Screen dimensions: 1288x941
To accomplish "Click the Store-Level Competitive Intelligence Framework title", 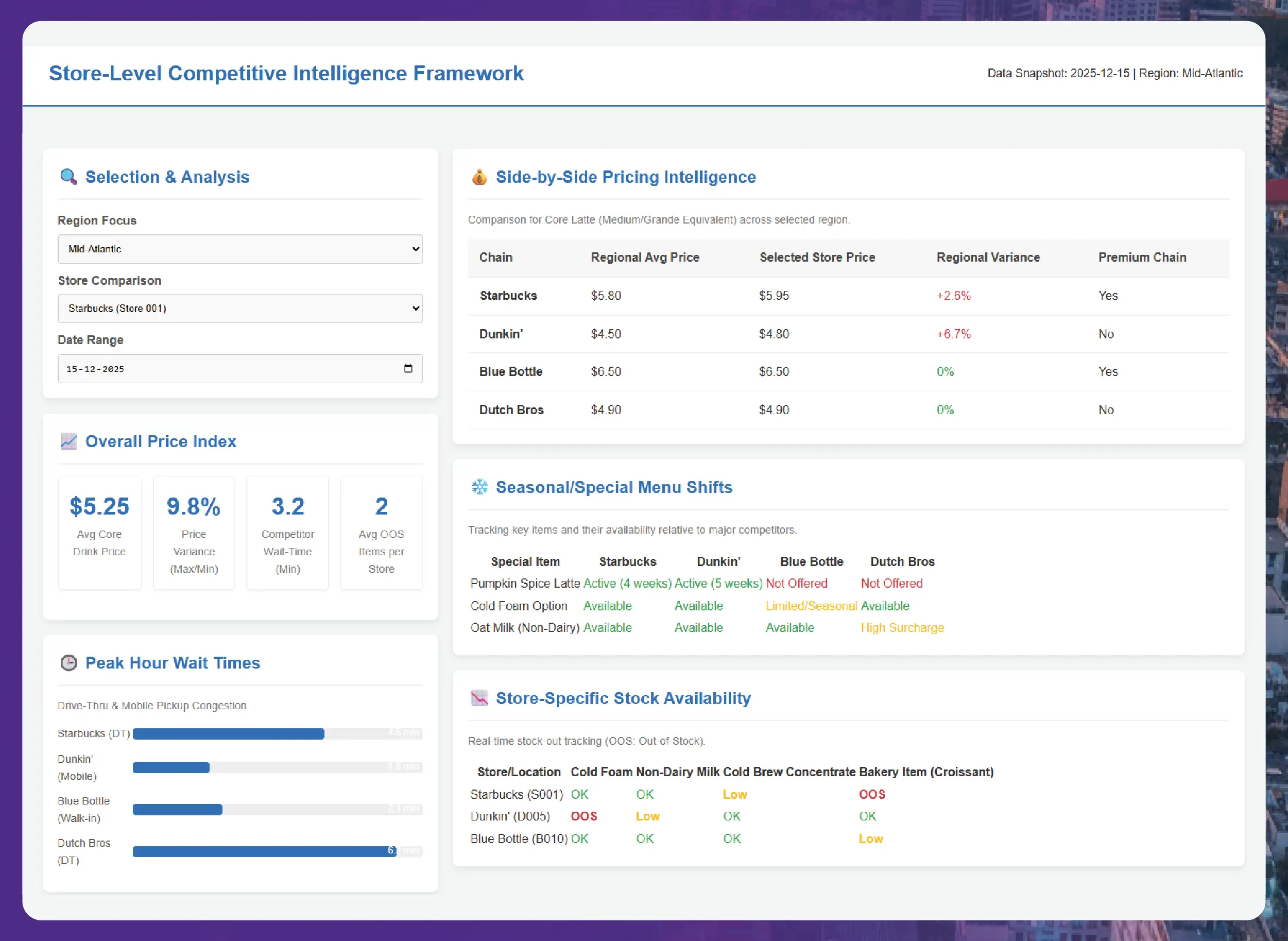I will click(x=286, y=73).
